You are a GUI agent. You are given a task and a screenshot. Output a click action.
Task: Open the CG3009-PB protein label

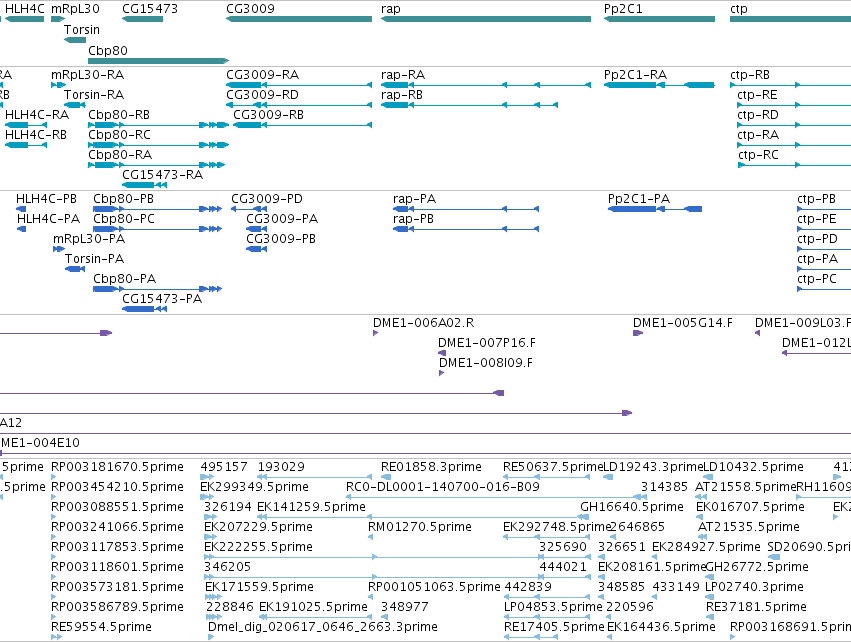281,238
